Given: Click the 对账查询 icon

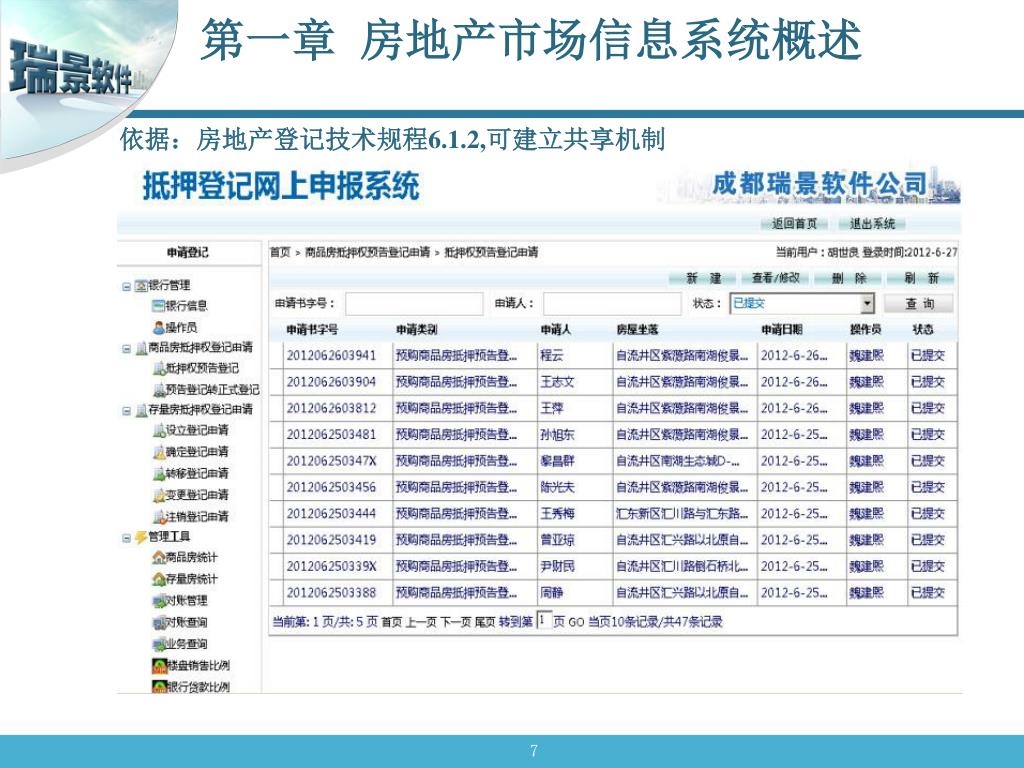Looking at the screenshot, I should [158, 622].
